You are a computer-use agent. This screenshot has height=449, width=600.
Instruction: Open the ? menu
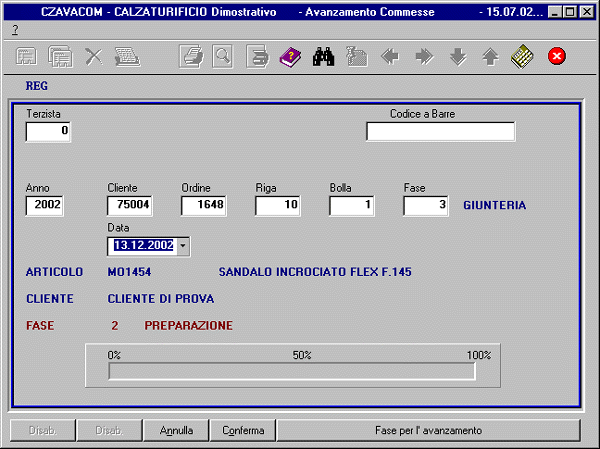[15, 30]
